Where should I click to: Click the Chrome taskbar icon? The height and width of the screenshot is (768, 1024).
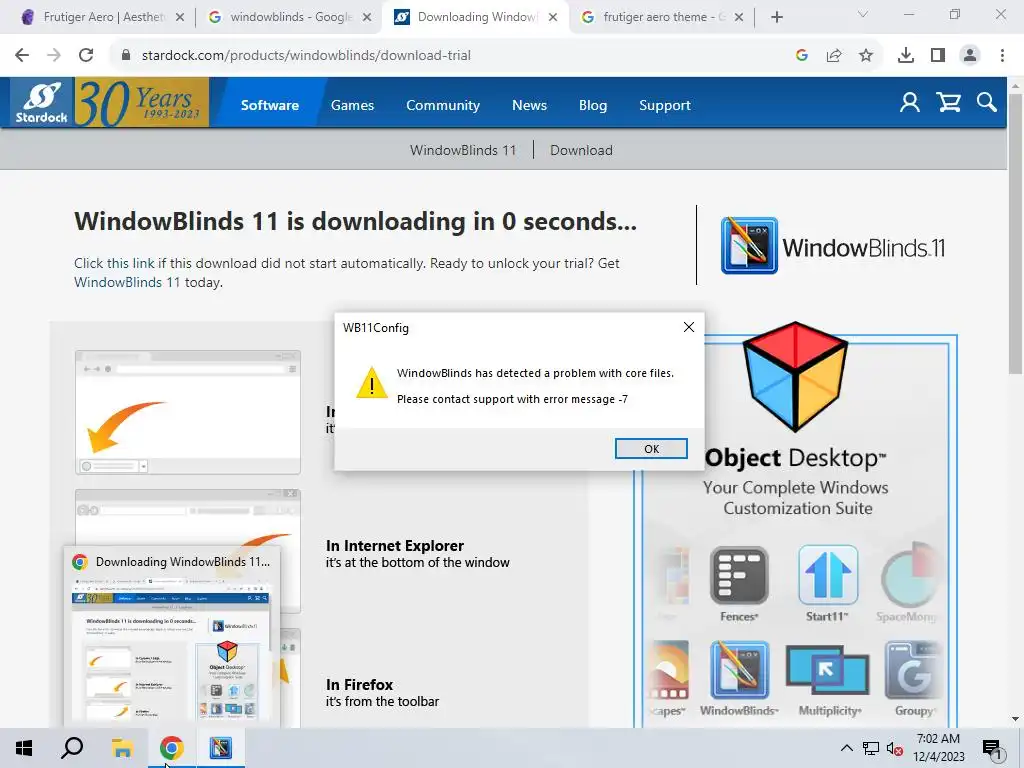(171, 748)
